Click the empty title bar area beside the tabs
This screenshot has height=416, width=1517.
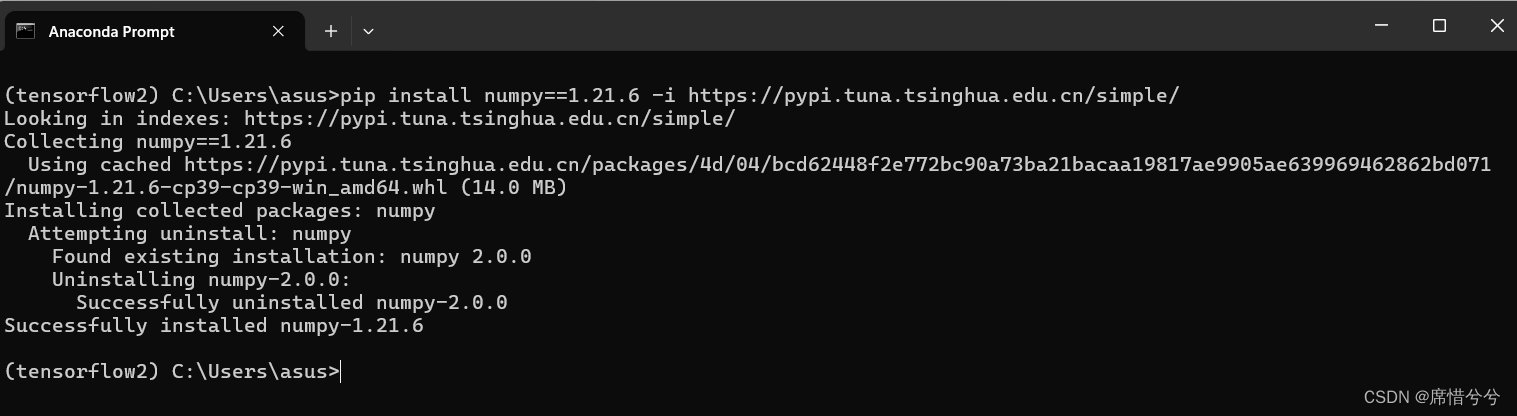tap(860, 28)
